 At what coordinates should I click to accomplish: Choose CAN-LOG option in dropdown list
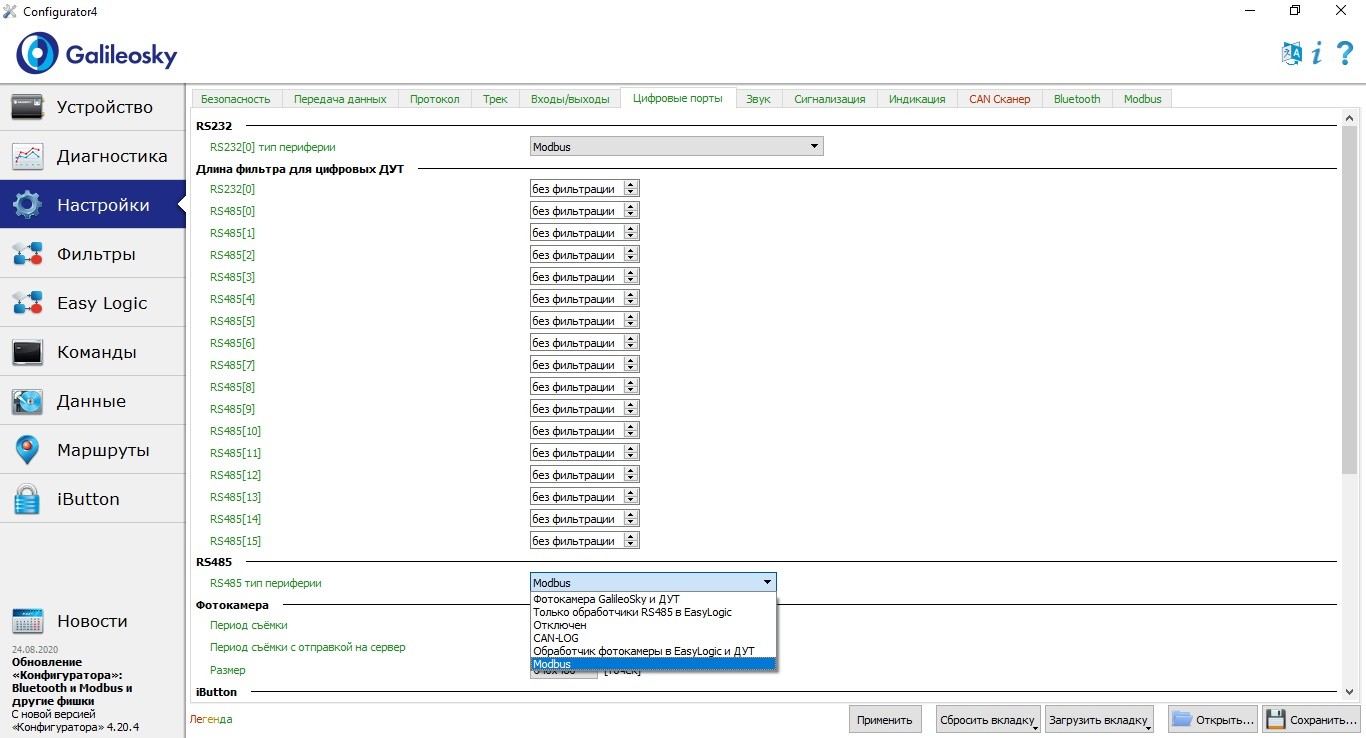pyautogui.click(x=556, y=638)
